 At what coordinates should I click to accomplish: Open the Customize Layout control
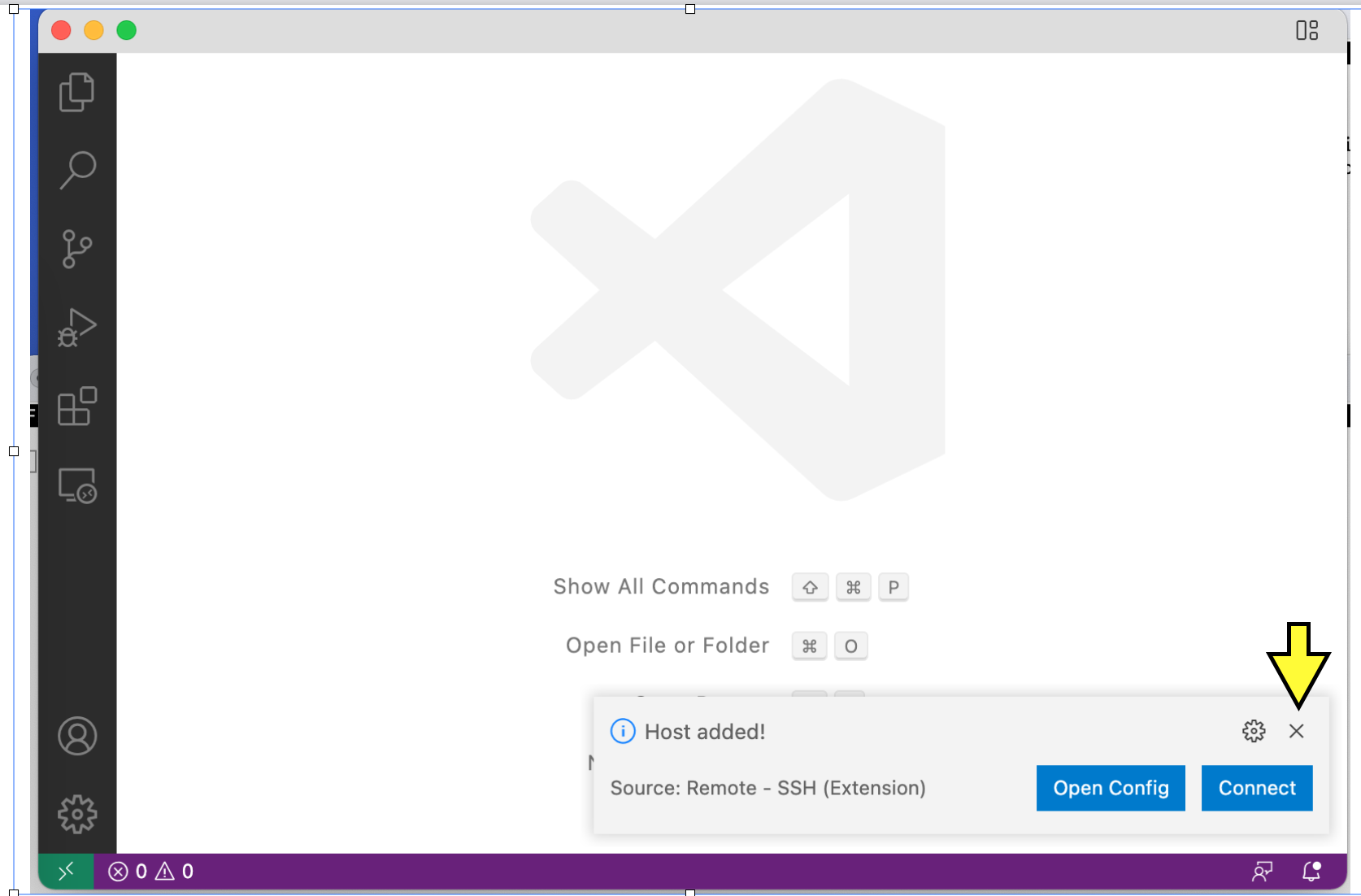coord(1307,31)
